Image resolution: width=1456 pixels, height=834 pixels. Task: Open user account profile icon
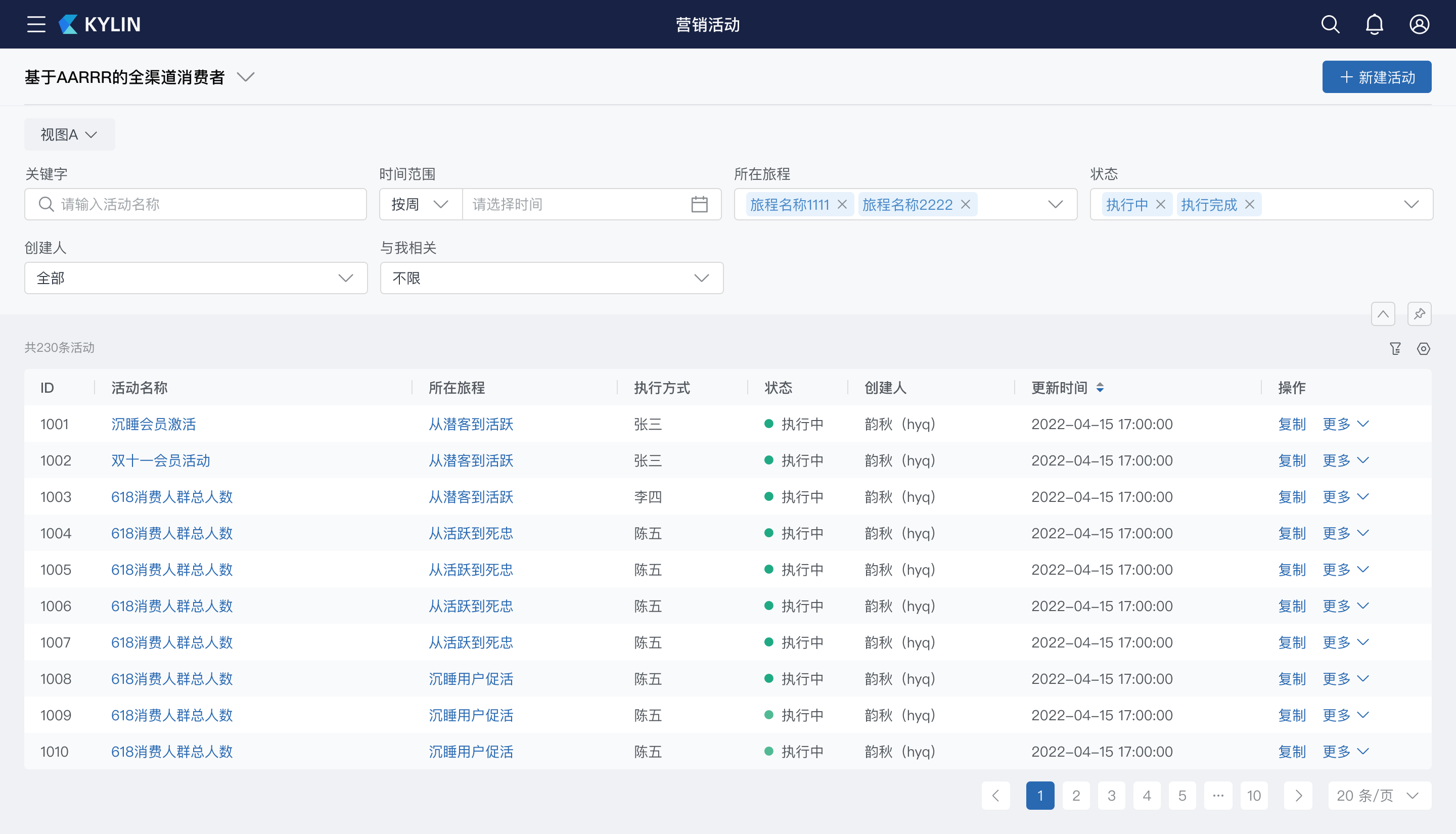(x=1419, y=24)
